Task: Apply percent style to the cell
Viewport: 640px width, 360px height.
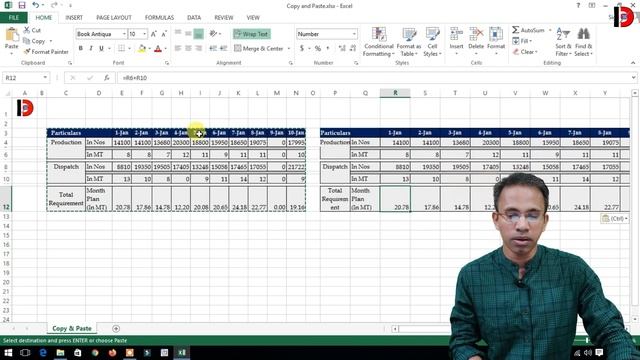Action: click(318, 49)
